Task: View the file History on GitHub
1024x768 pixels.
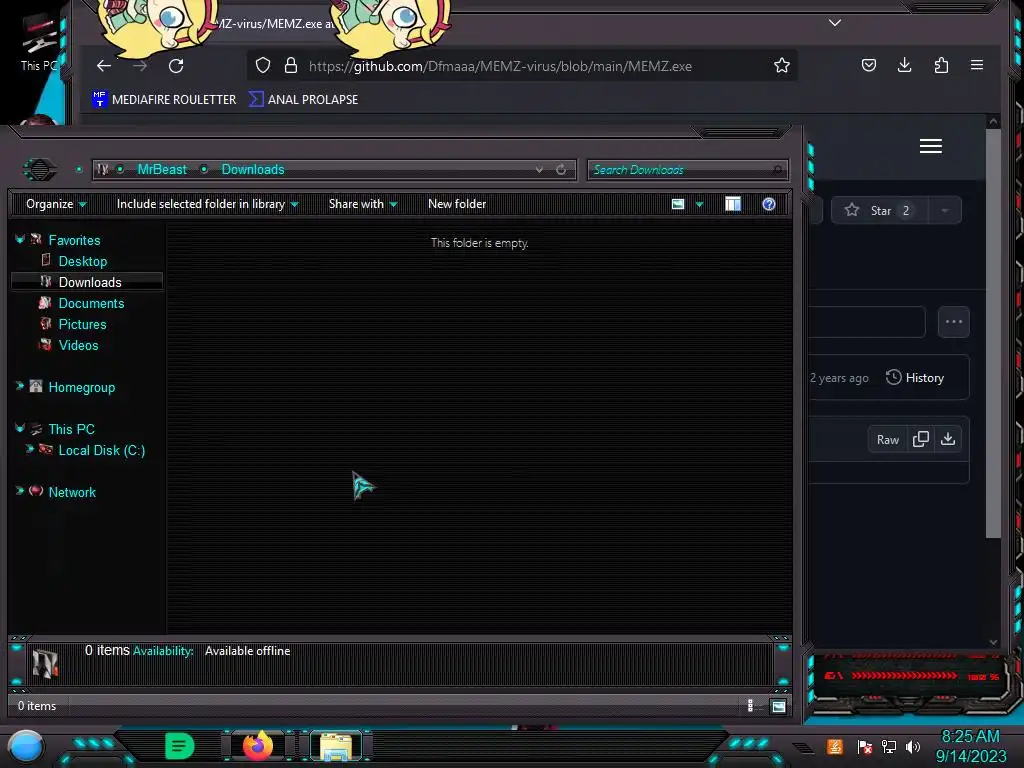Action: pyautogui.click(x=915, y=377)
